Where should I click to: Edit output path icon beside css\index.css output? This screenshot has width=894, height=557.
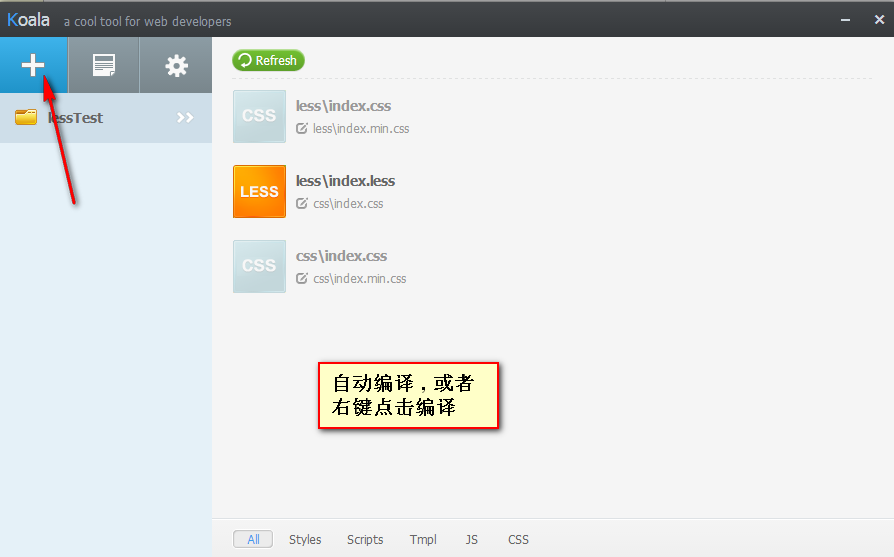302,204
